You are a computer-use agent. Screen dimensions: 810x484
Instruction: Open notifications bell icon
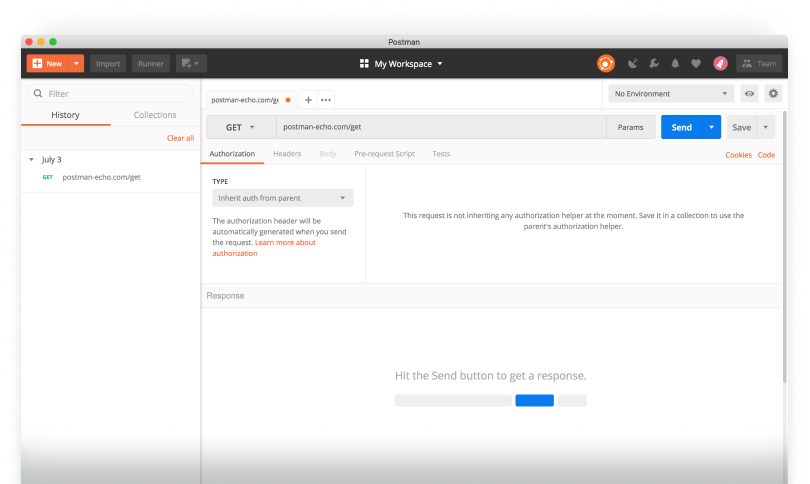pyautogui.click(x=675, y=64)
